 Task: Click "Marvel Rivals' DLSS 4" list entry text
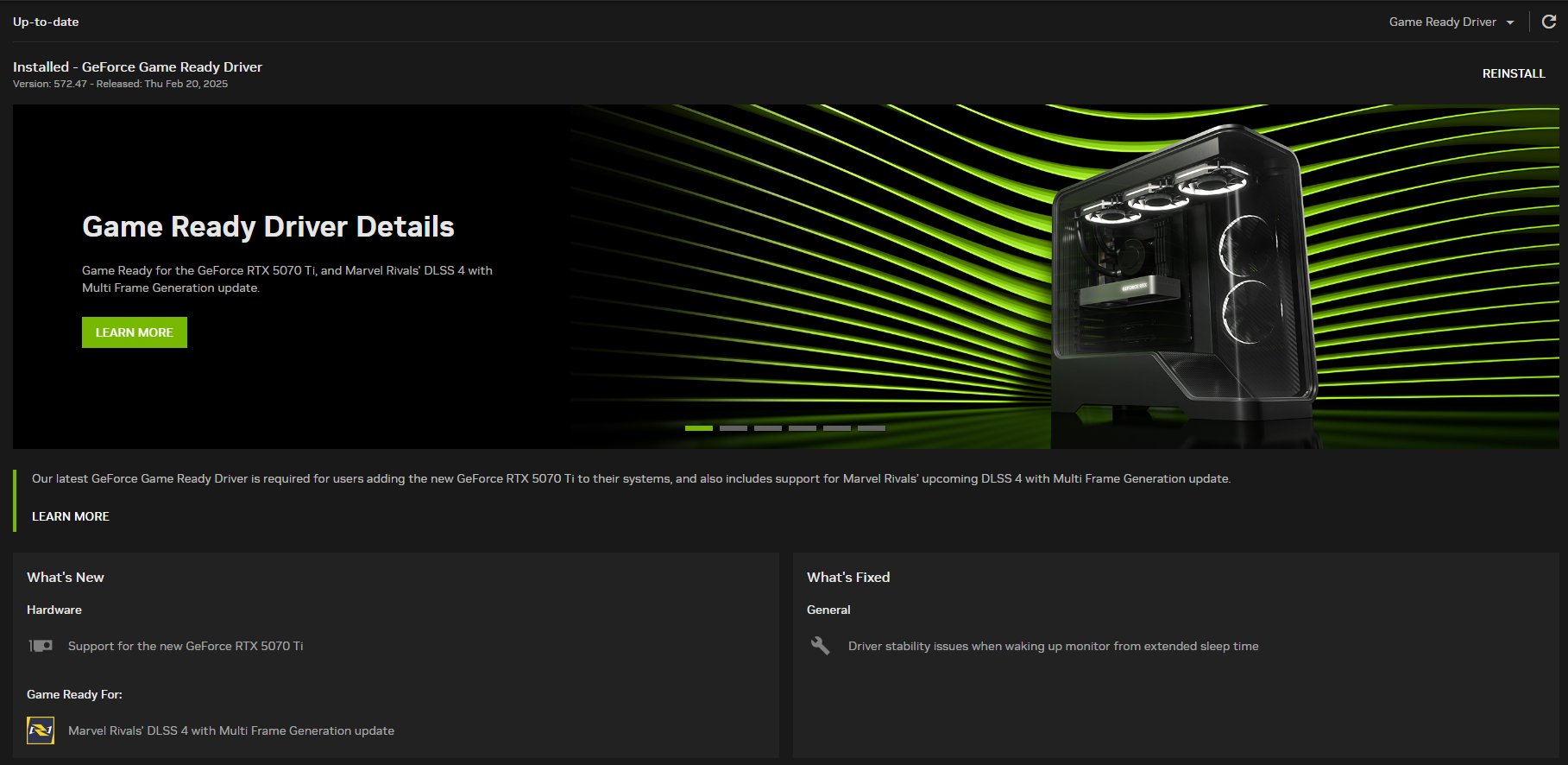[x=231, y=730]
